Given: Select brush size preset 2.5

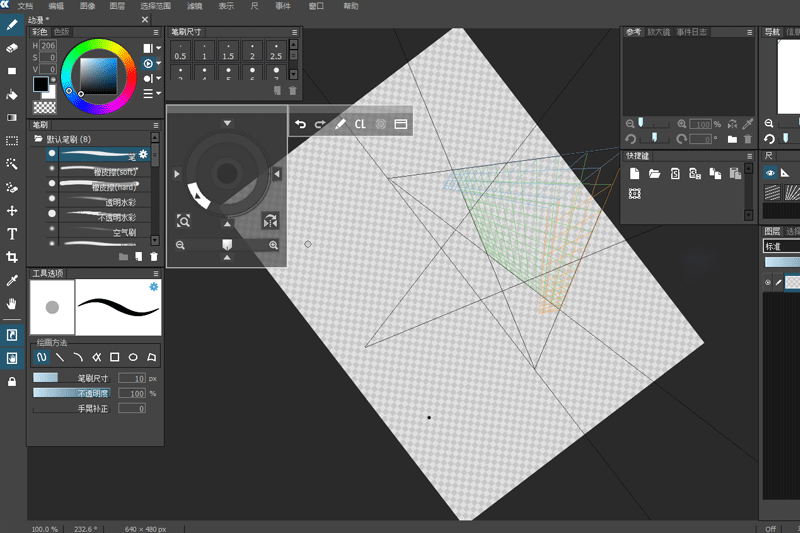Looking at the screenshot, I should click(x=276, y=52).
